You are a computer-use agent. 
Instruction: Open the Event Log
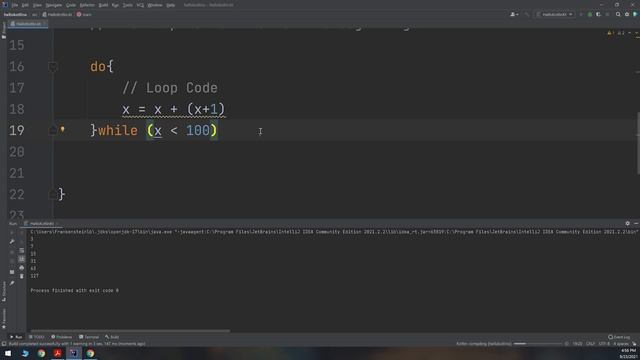619,337
